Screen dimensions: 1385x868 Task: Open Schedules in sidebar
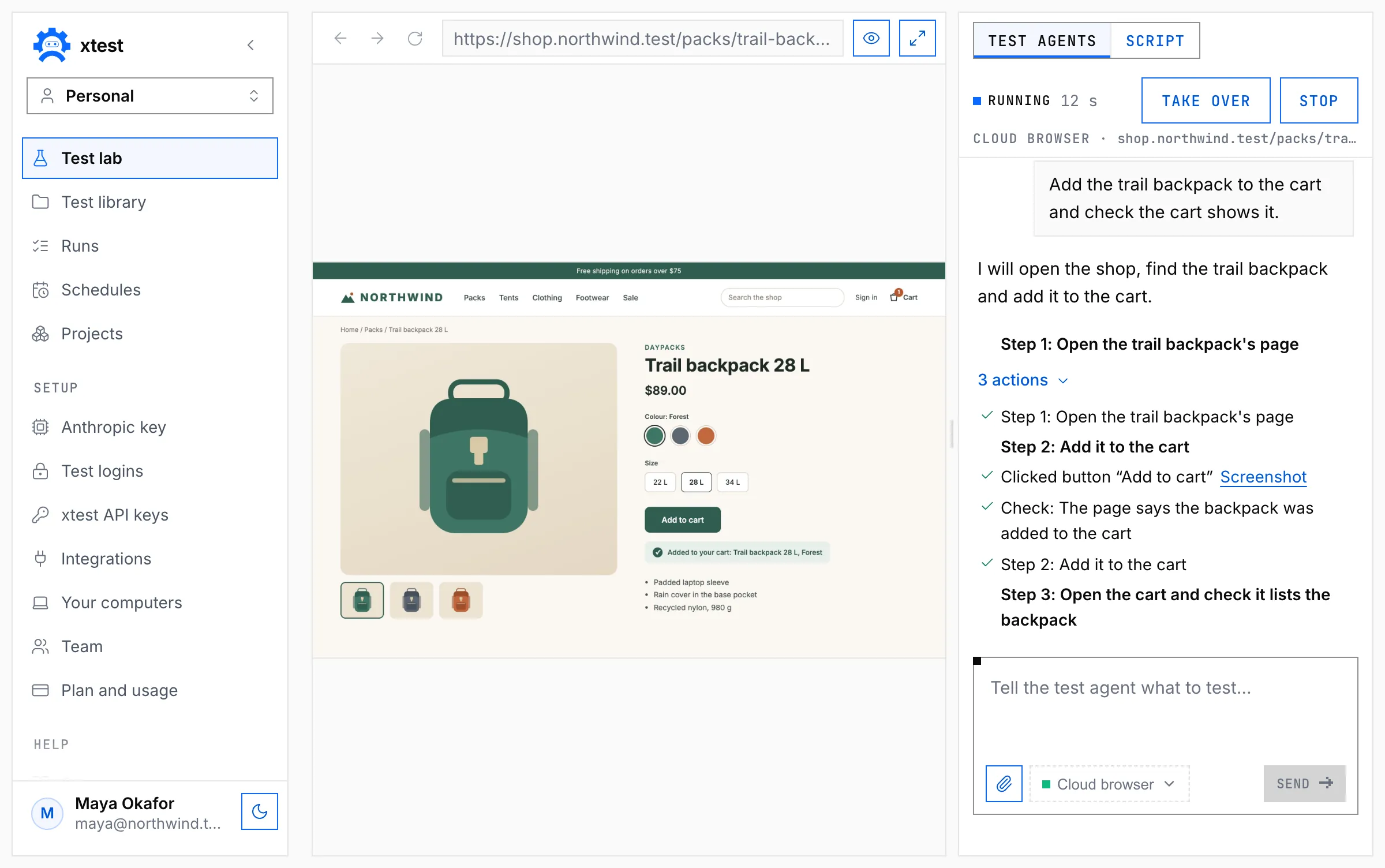pyautogui.click(x=150, y=290)
